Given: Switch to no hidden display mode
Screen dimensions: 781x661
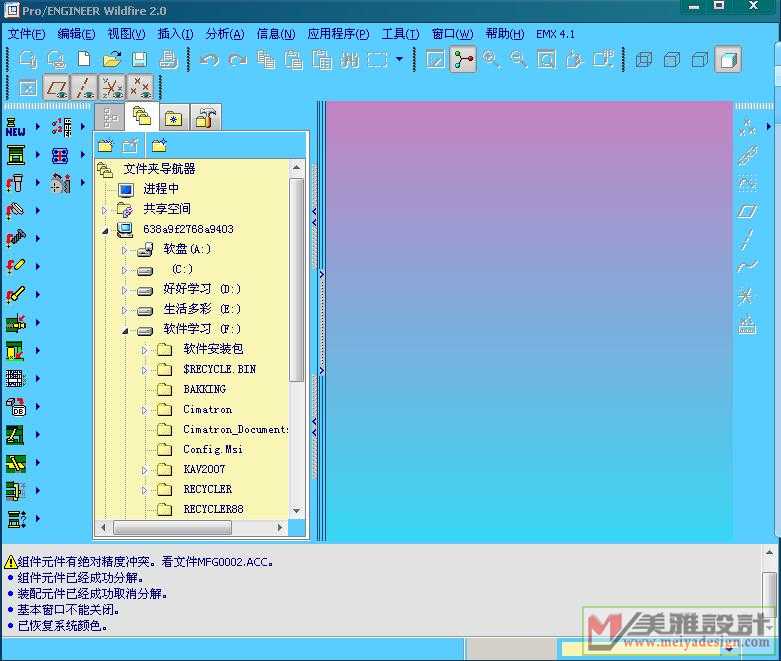Looking at the screenshot, I should click(700, 60).
